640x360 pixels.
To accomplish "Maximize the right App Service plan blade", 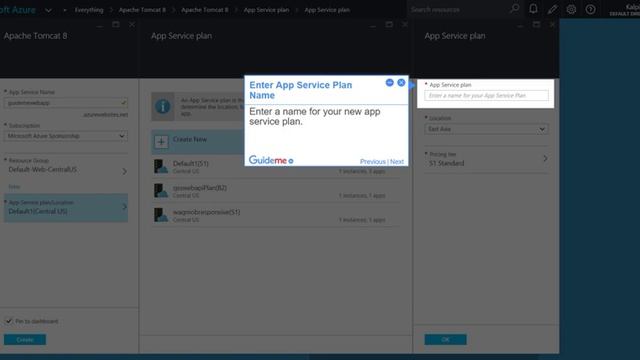I will click(x=536, y=25).
